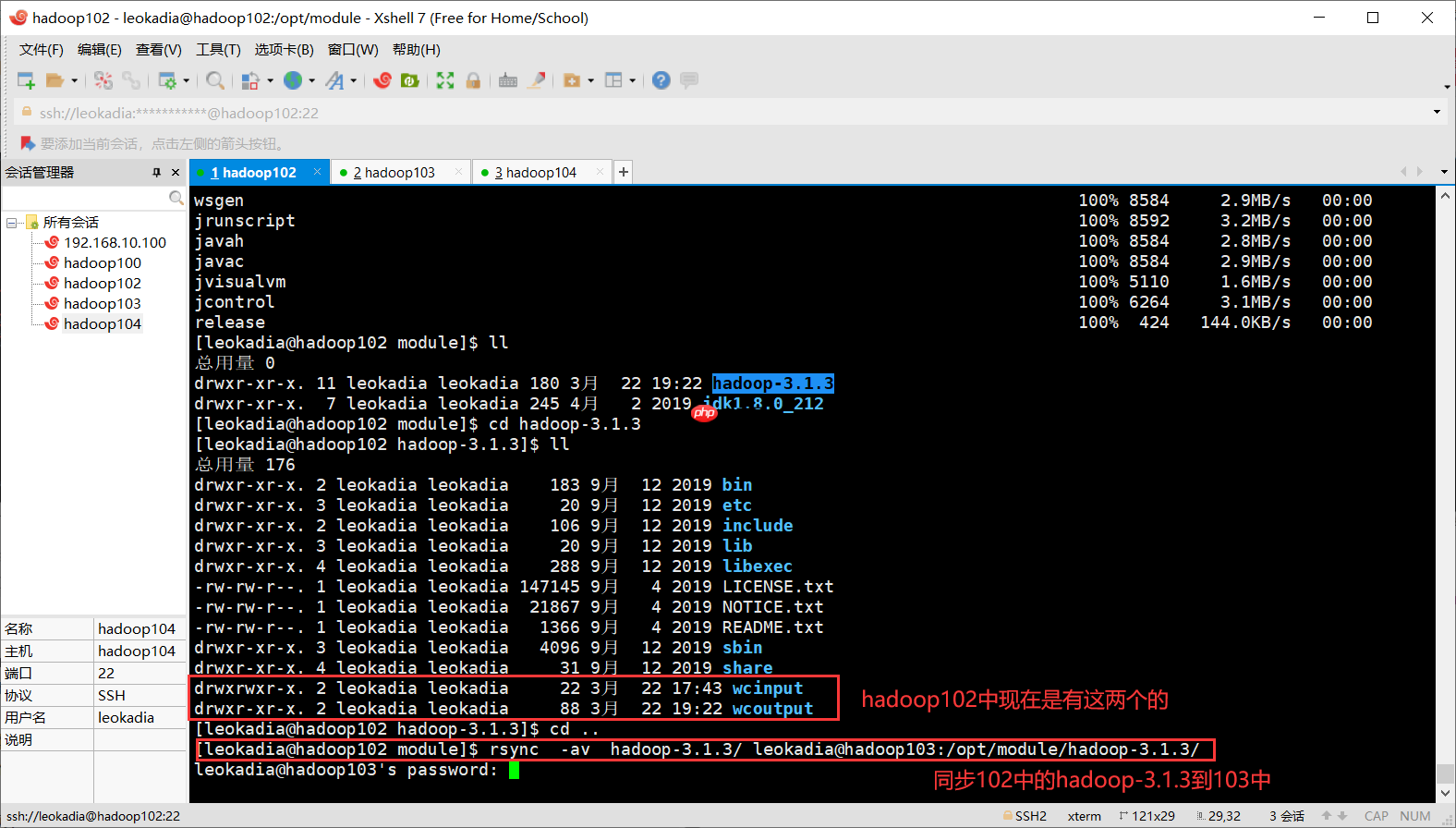This screenshot has width=1456, height=828.
Task: Open the session Properties gear icon
Action: 167,80
